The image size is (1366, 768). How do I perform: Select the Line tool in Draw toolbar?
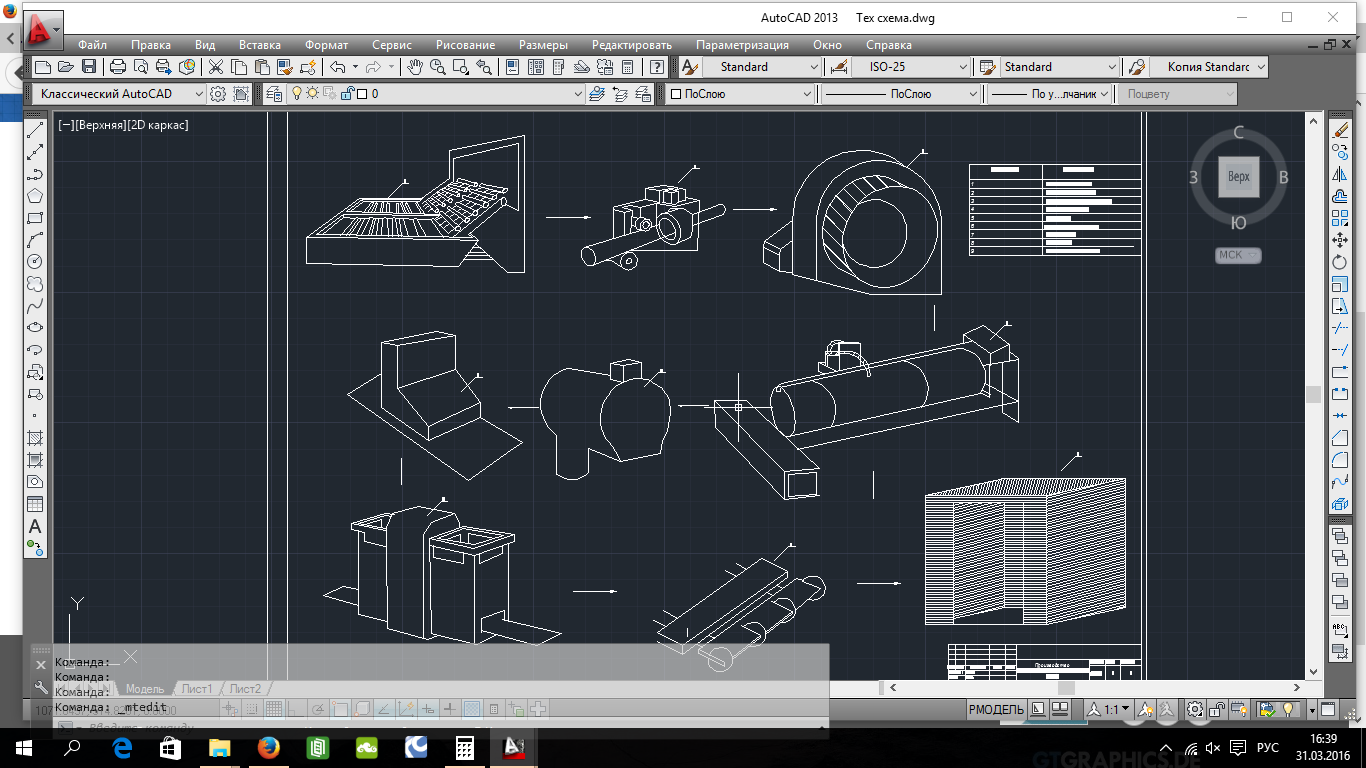pos(35,130)
